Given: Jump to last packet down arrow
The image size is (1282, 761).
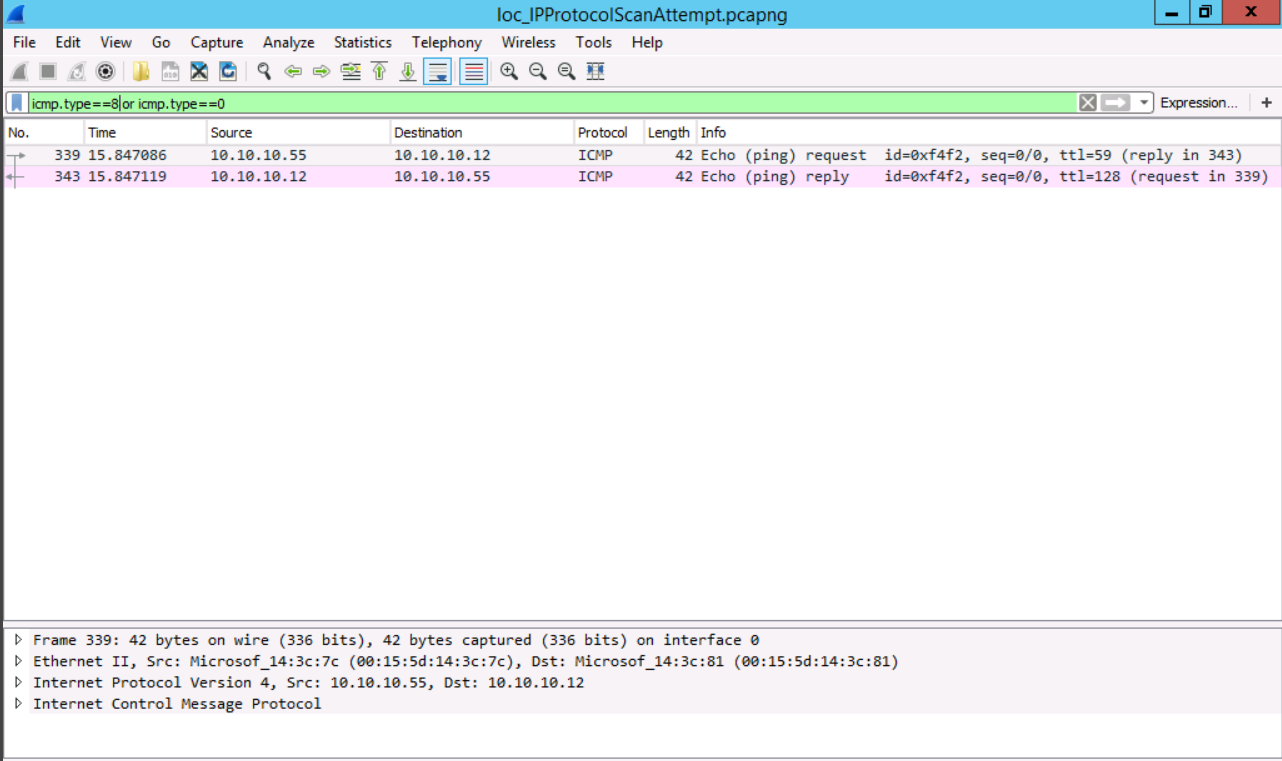Looking at the screenshot, I should click(408, 71).
